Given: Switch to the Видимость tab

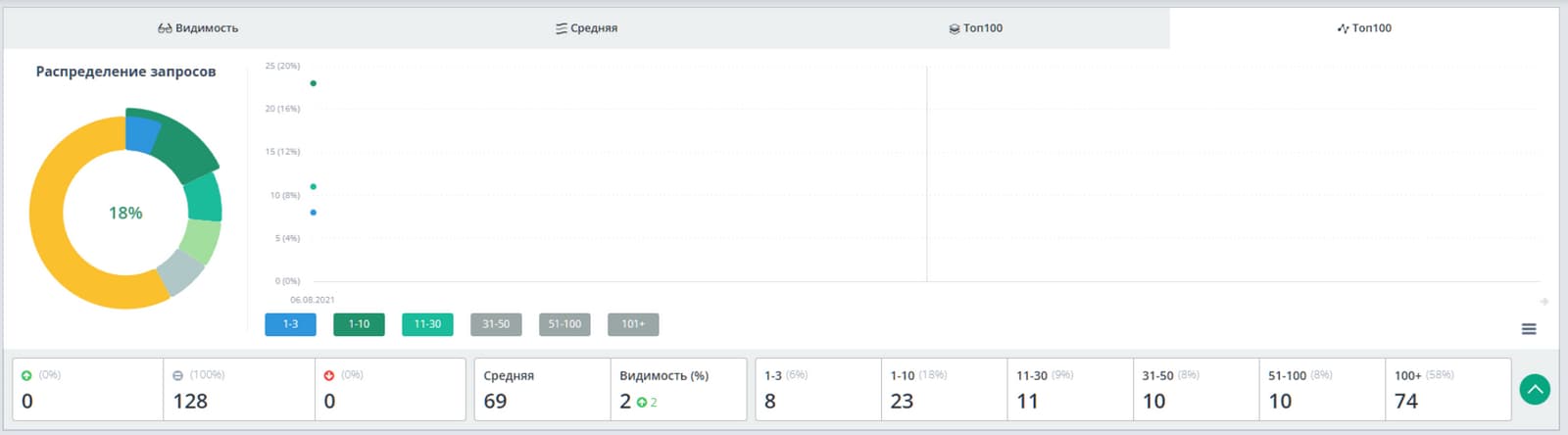Looking at the screenshot, I should click(198, 28).
